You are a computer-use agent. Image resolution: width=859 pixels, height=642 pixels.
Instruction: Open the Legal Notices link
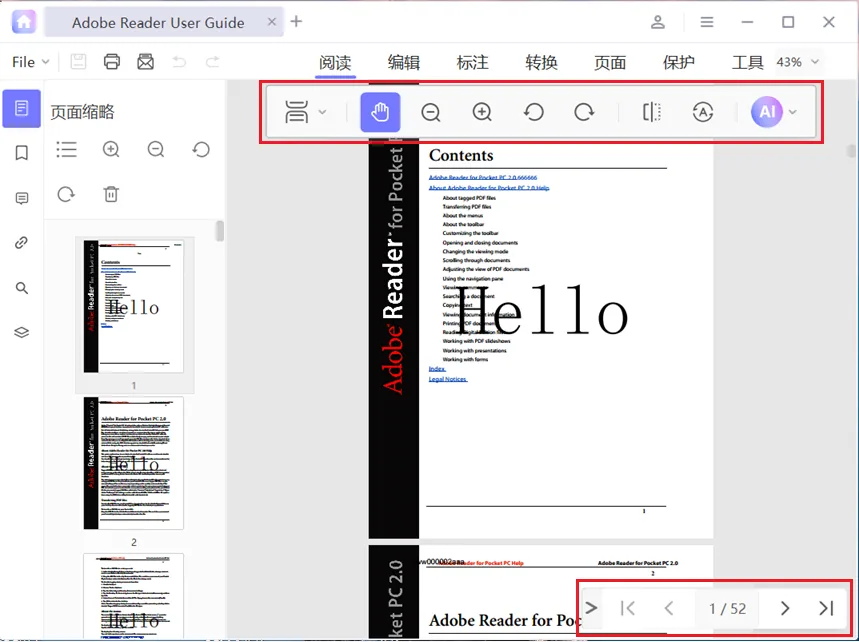tap(448, 379)
